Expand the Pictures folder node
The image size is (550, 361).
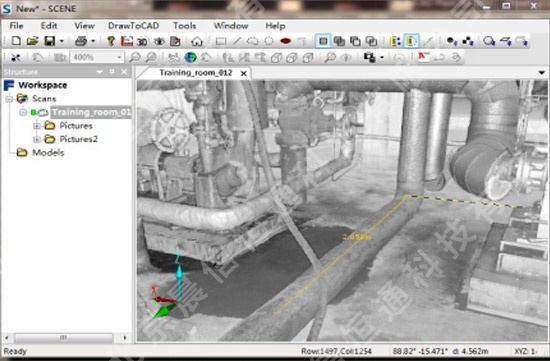36,126
